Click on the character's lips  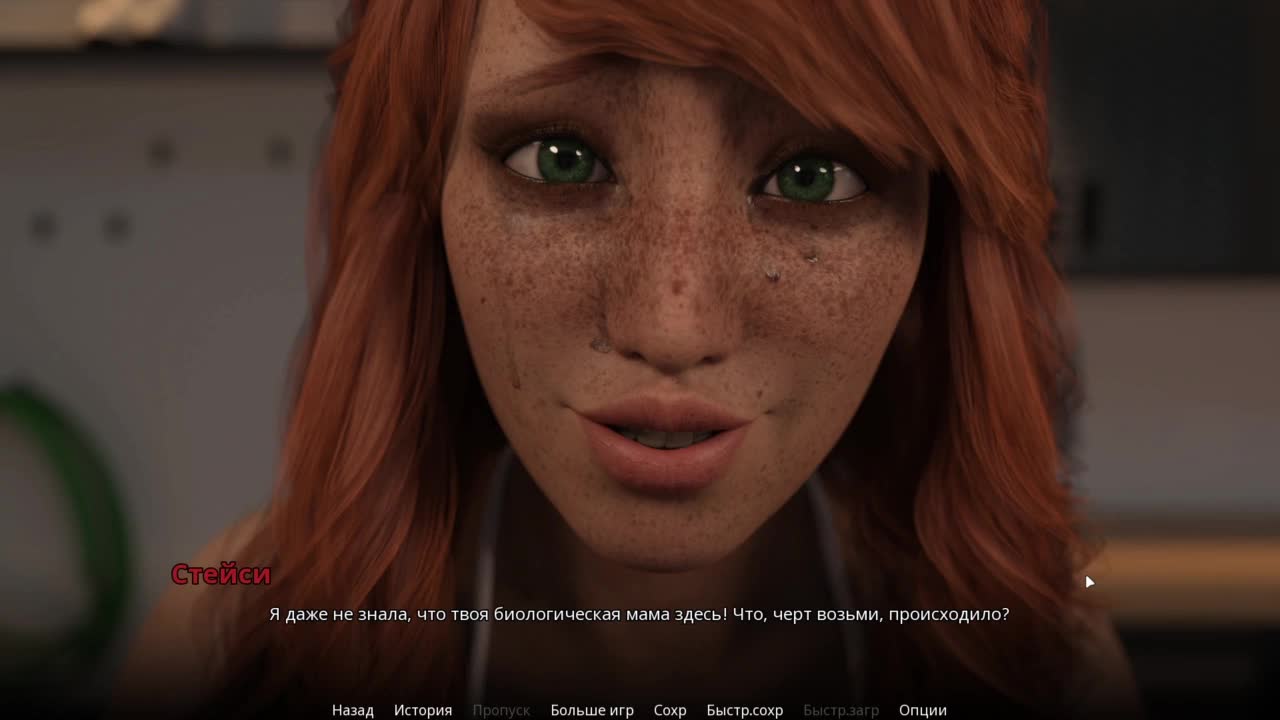pyautogui.click(x=663, y=438)
